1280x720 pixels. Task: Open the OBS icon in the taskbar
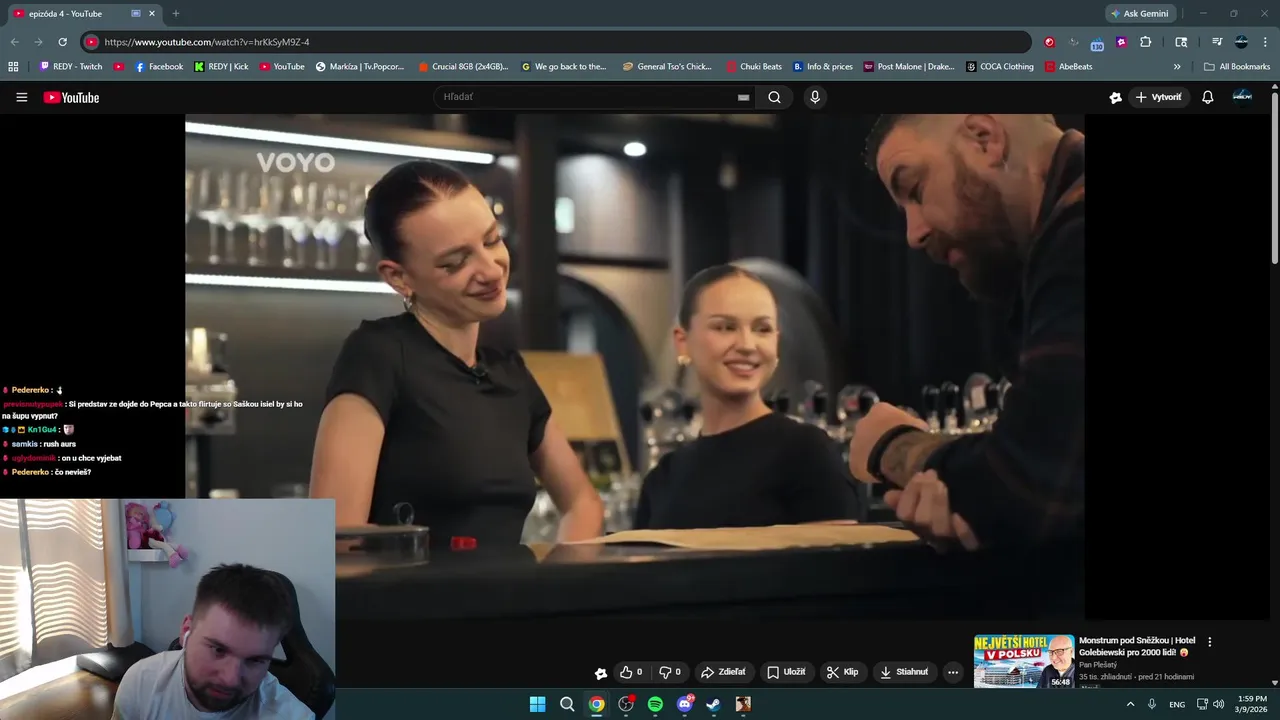[x=626, y=704]
